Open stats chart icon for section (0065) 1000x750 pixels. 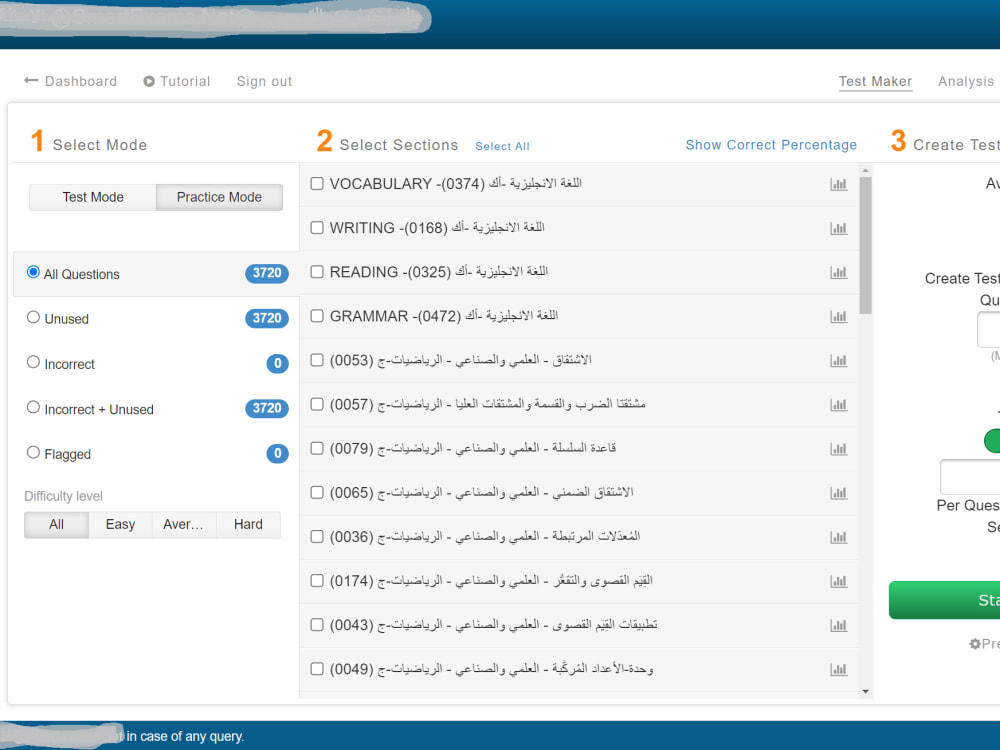839,492
